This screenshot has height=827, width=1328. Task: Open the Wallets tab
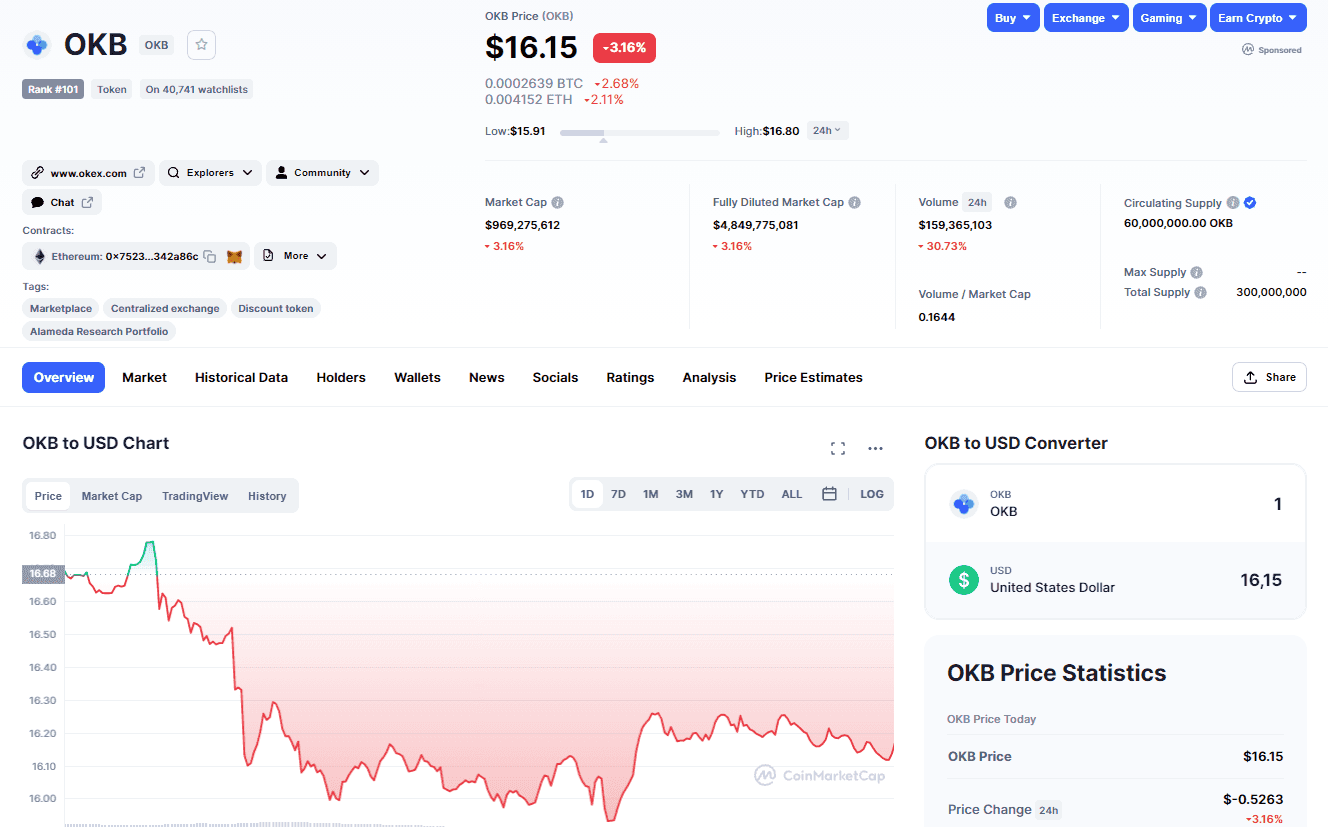(417, 377)
